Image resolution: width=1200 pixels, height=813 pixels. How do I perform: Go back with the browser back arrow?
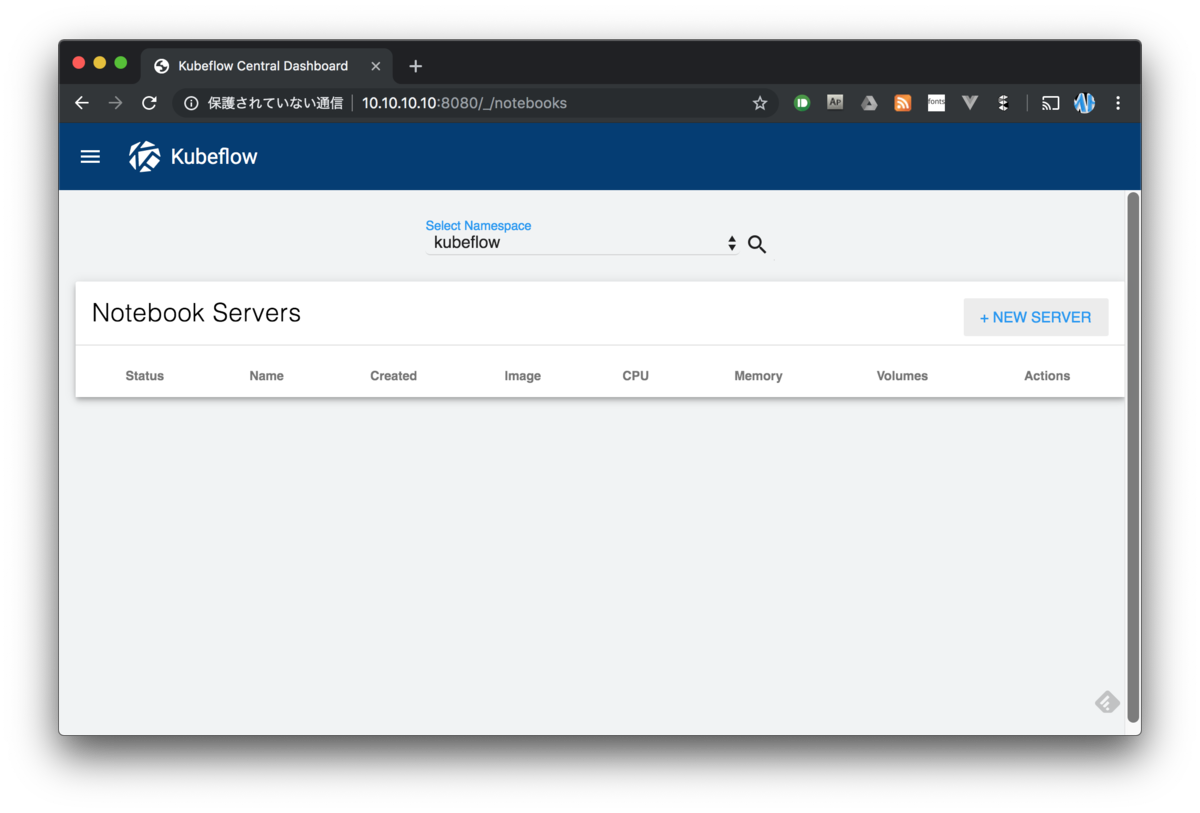[82, 103]
